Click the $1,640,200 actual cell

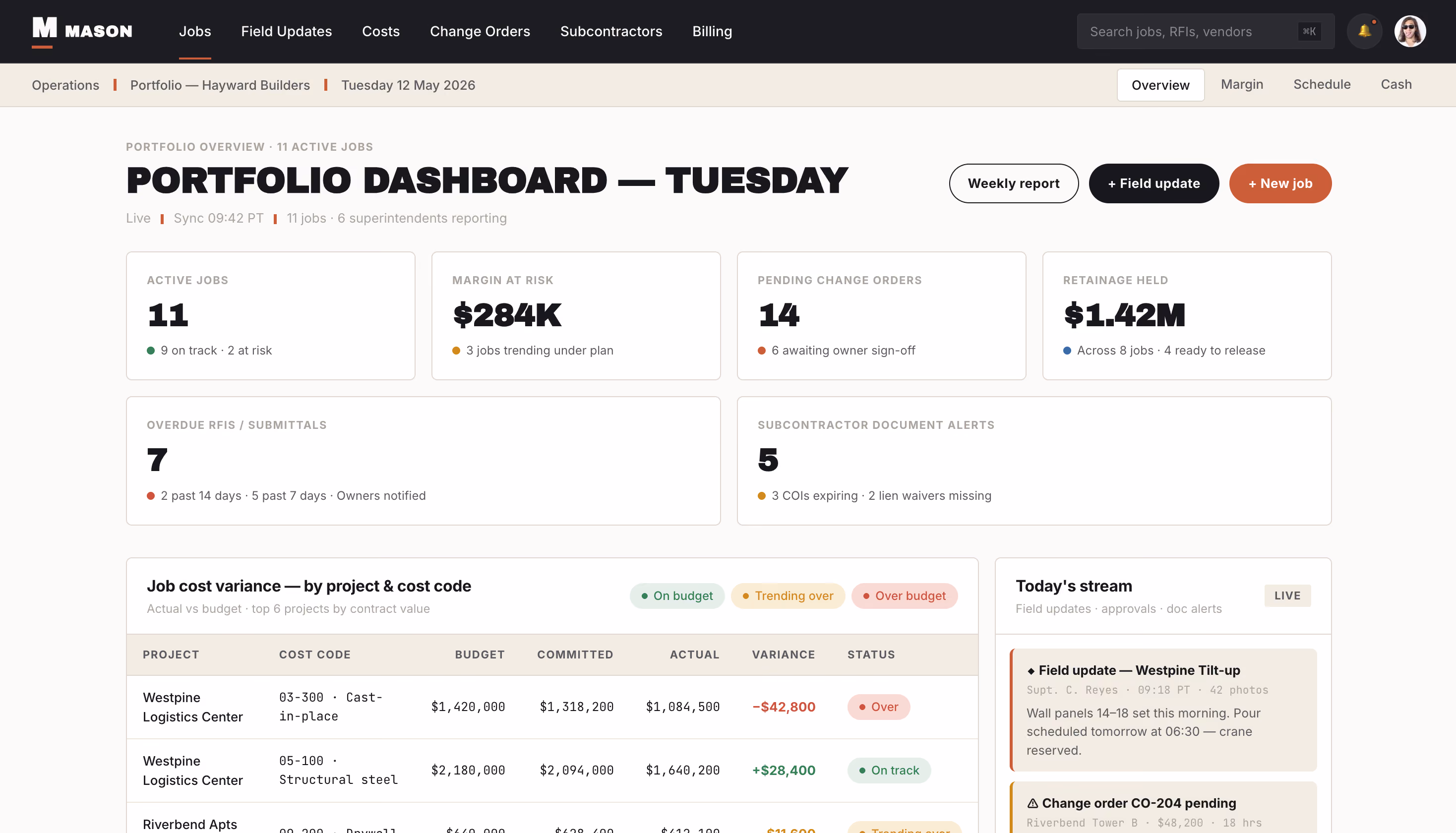[683, 770]
